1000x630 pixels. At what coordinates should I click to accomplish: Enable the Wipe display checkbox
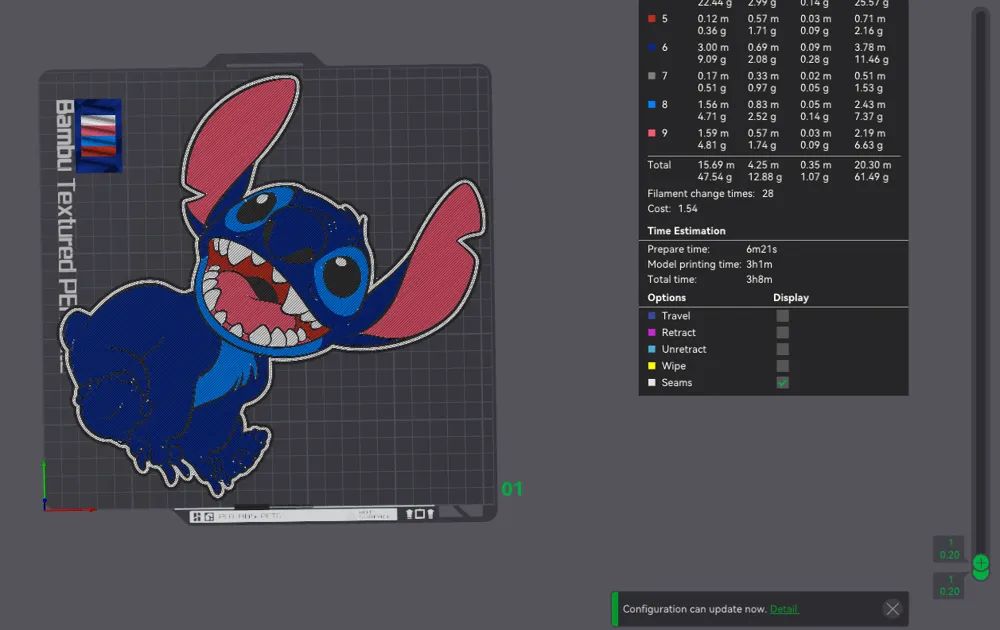pyautogui.click(x=782, y=365)
